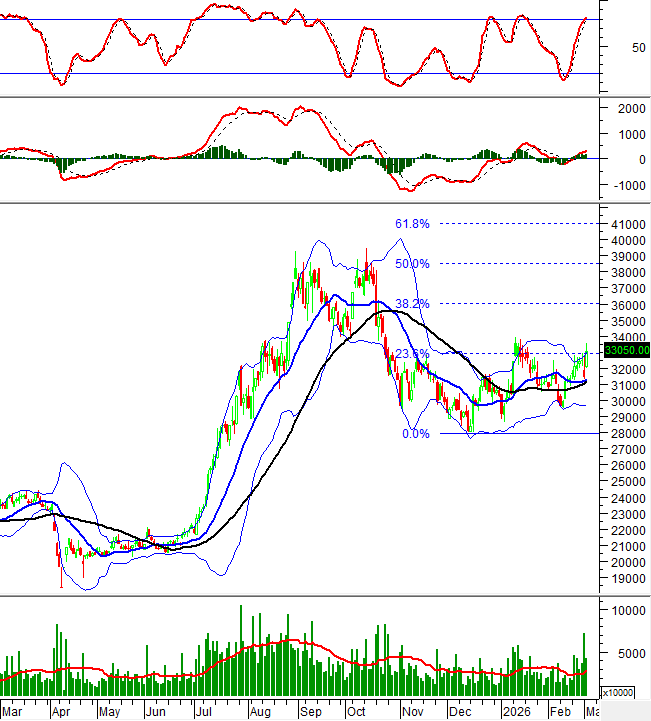Click the 2026 year label on time axis
Screen dimensions: 651x721
tap(517, 712)
